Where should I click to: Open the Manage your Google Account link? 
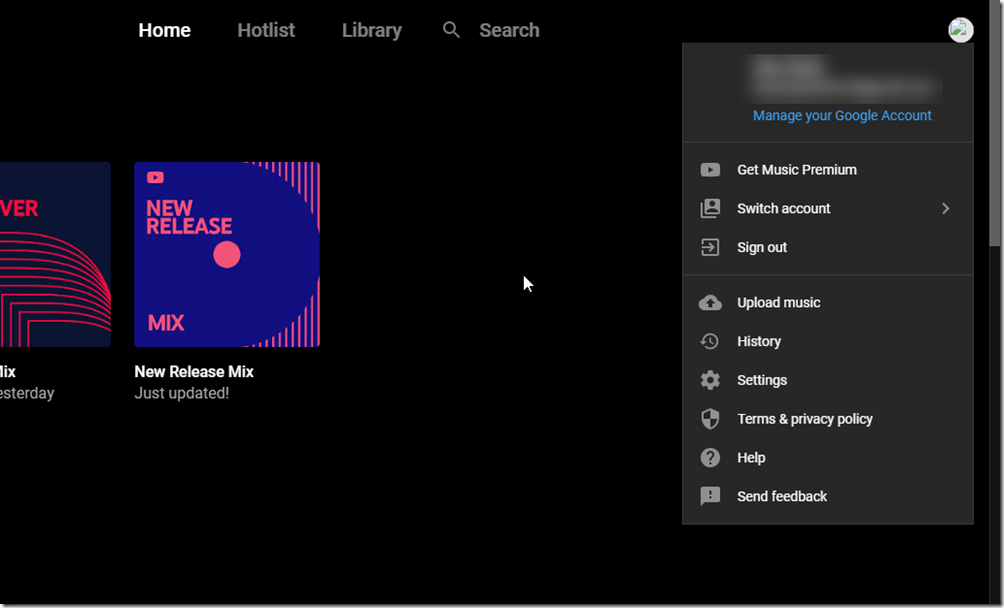pos(842,116)
